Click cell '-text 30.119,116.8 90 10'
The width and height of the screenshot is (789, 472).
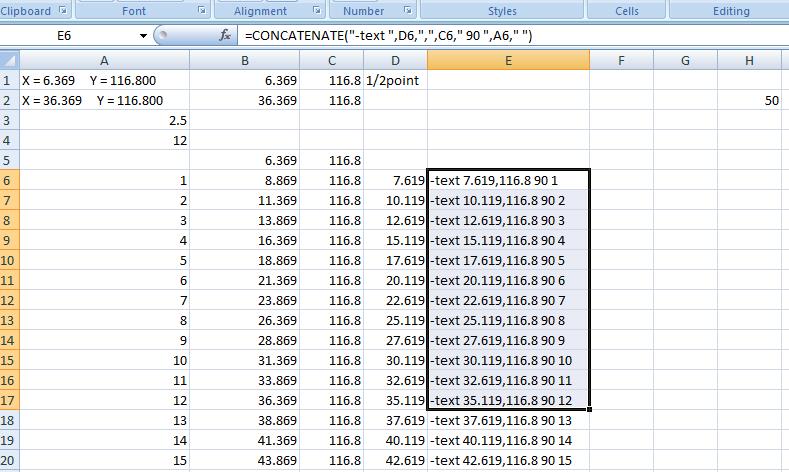click(508, 360)
